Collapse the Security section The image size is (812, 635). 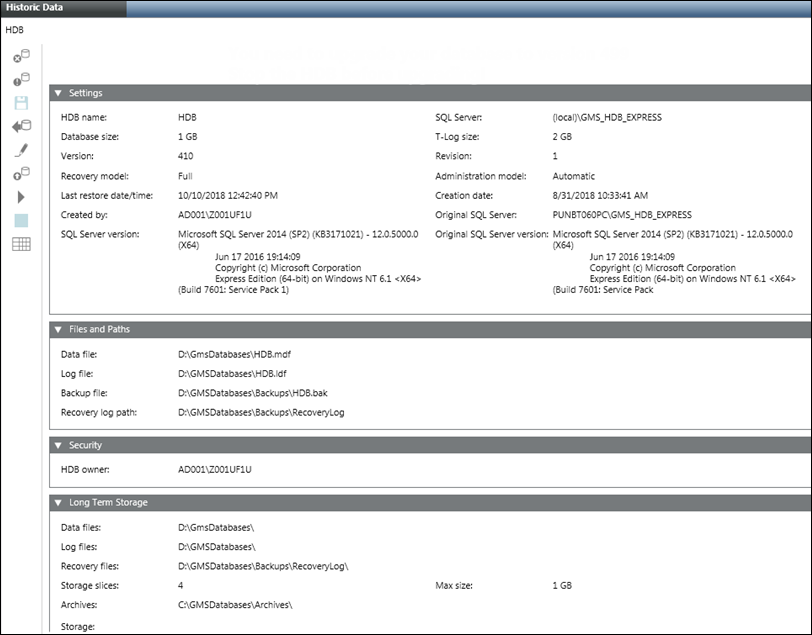tap(58, 445)
